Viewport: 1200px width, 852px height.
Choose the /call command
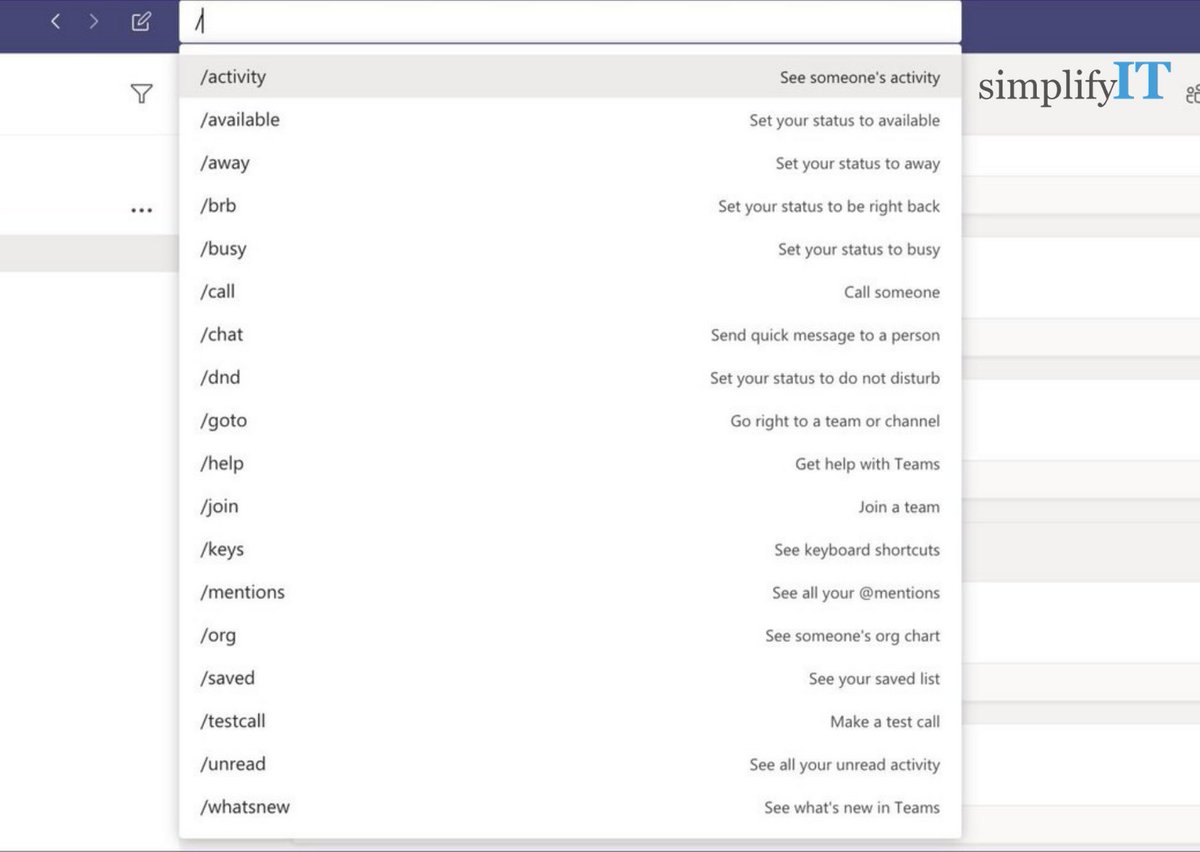click(570, 292)
